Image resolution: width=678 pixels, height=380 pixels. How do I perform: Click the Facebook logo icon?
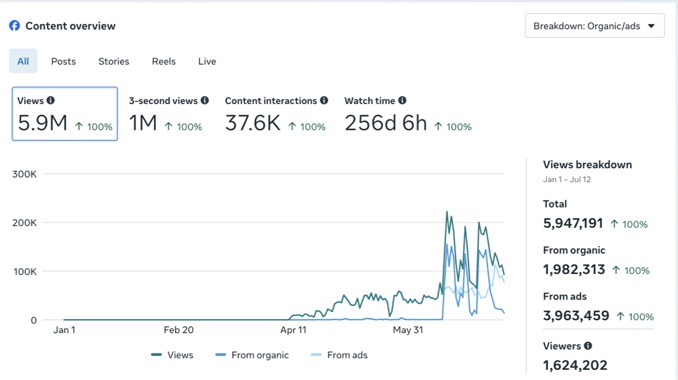coord(14,26)
